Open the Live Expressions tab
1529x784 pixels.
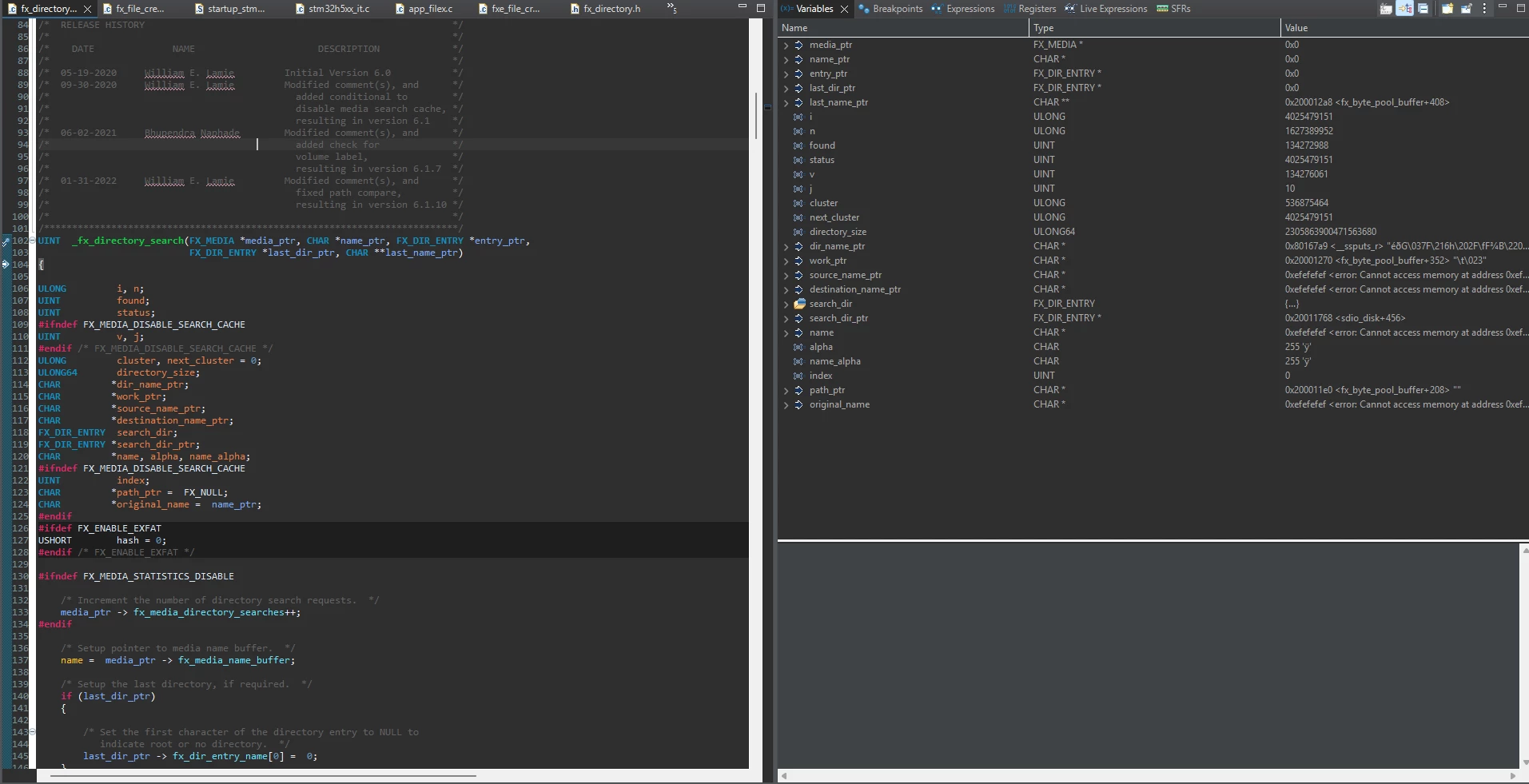click(1106, 9)
